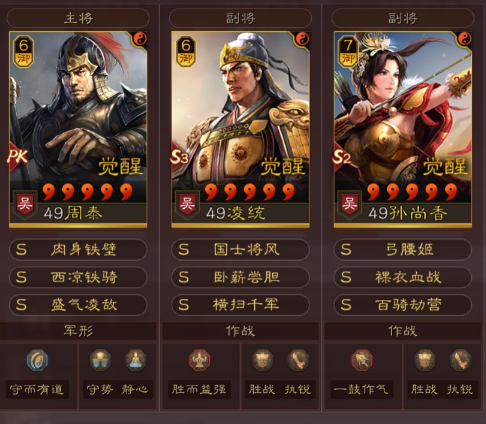Screen dimensions: 486x424
Task: Click the yin-yang icon on 孙尚香's card
Action: (465, 39)
